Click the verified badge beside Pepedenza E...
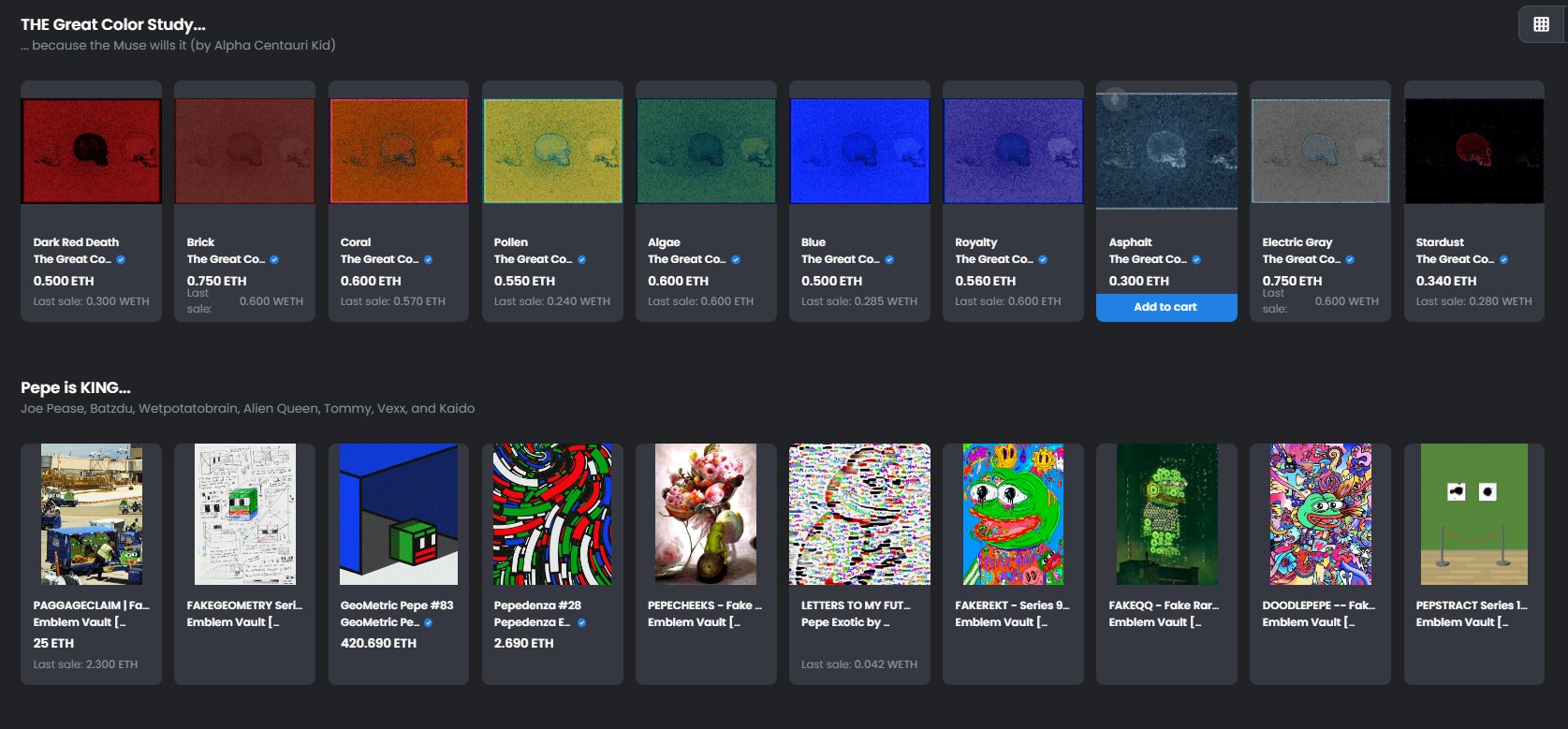The width and height of the screenshot is (1568, 729). (x=581, y=623)
